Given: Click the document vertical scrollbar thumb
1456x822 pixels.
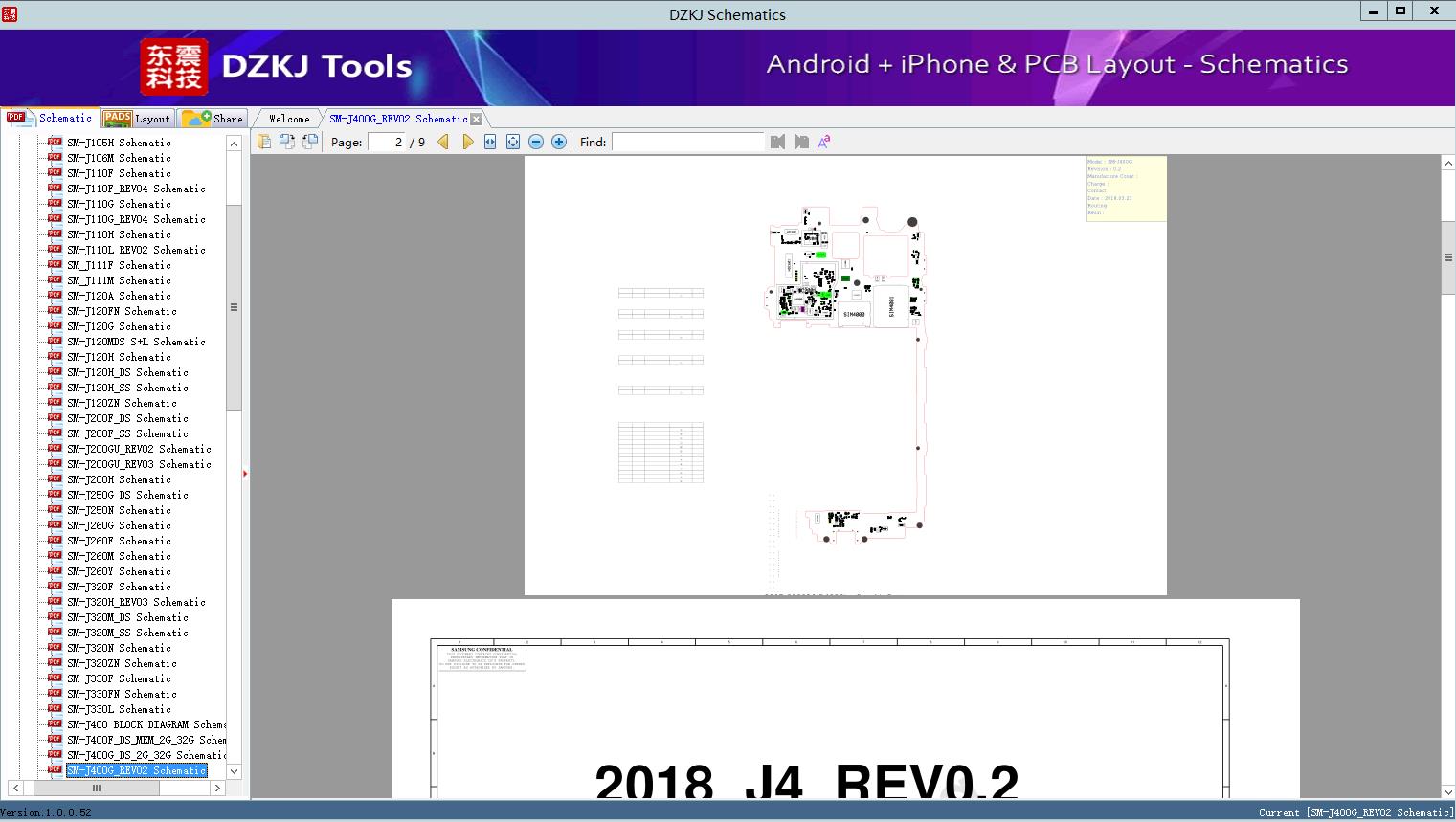Looking at the screenshot, I should coord(1448,257).
